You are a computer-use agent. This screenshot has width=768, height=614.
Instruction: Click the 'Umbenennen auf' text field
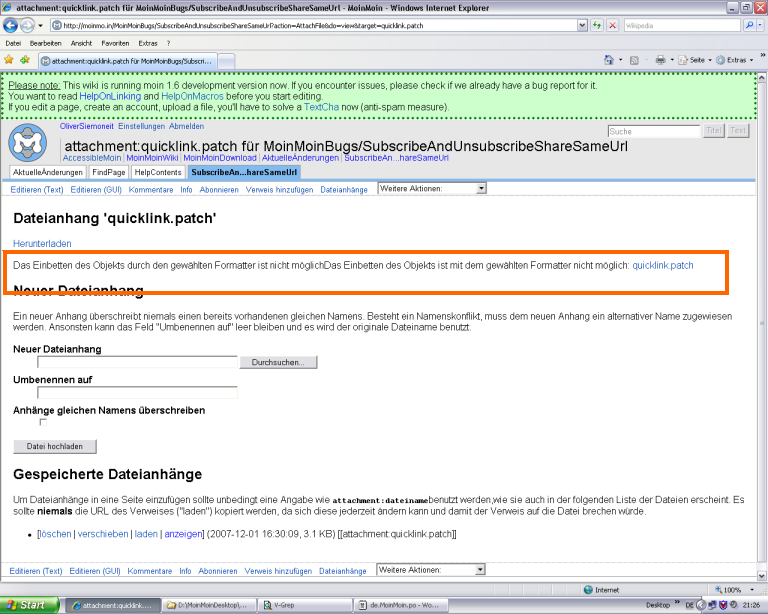click(x=137, y=392)
